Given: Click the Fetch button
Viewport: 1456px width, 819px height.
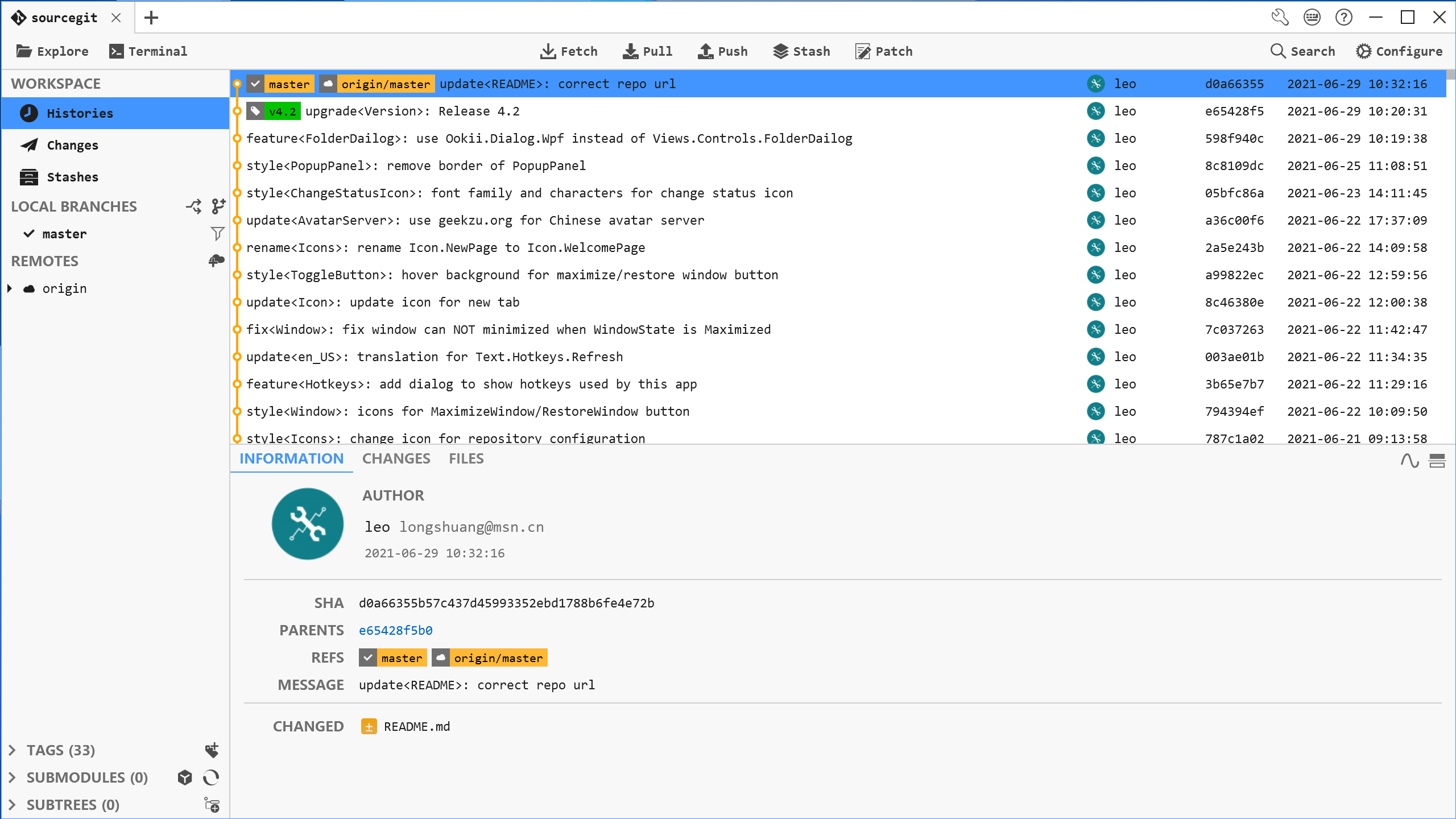Looking at the screenshot, I should tap(569, 51).
